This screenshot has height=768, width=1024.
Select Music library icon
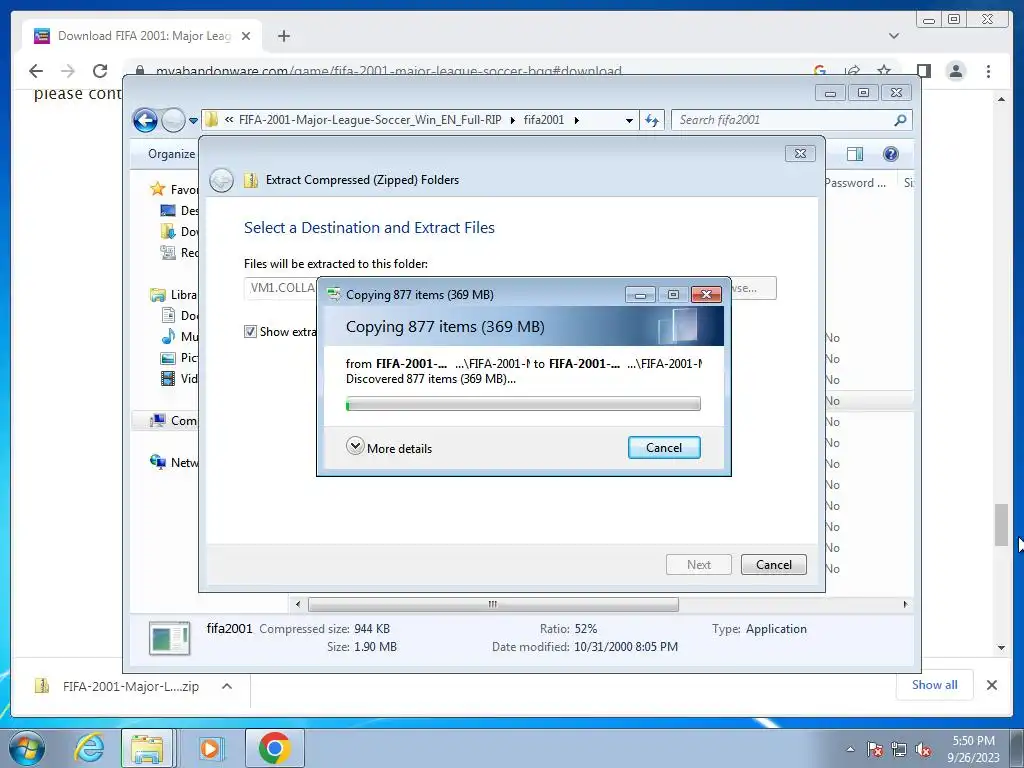168,336
